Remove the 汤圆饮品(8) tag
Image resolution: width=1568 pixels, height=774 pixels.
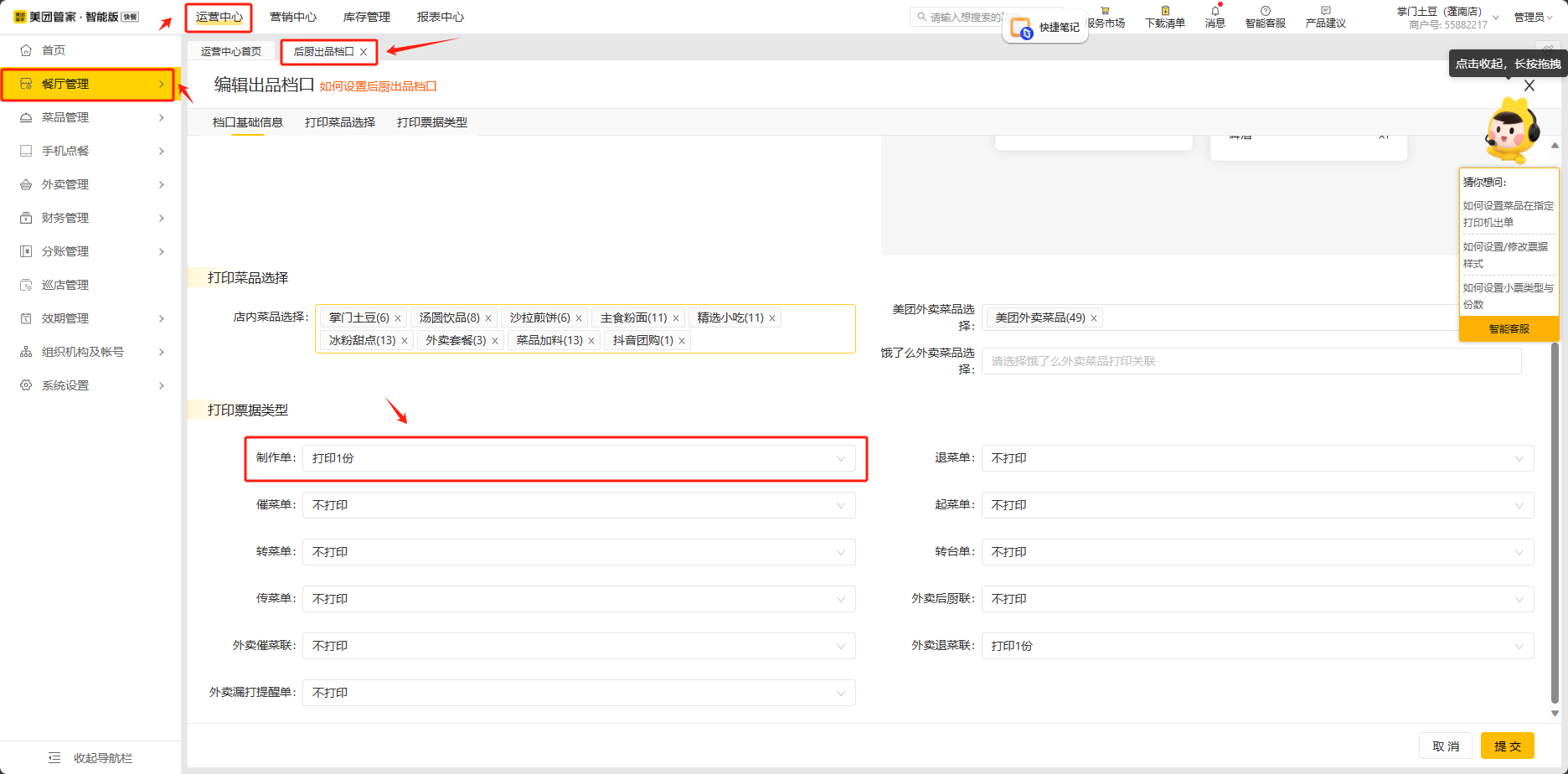point(488,318)
